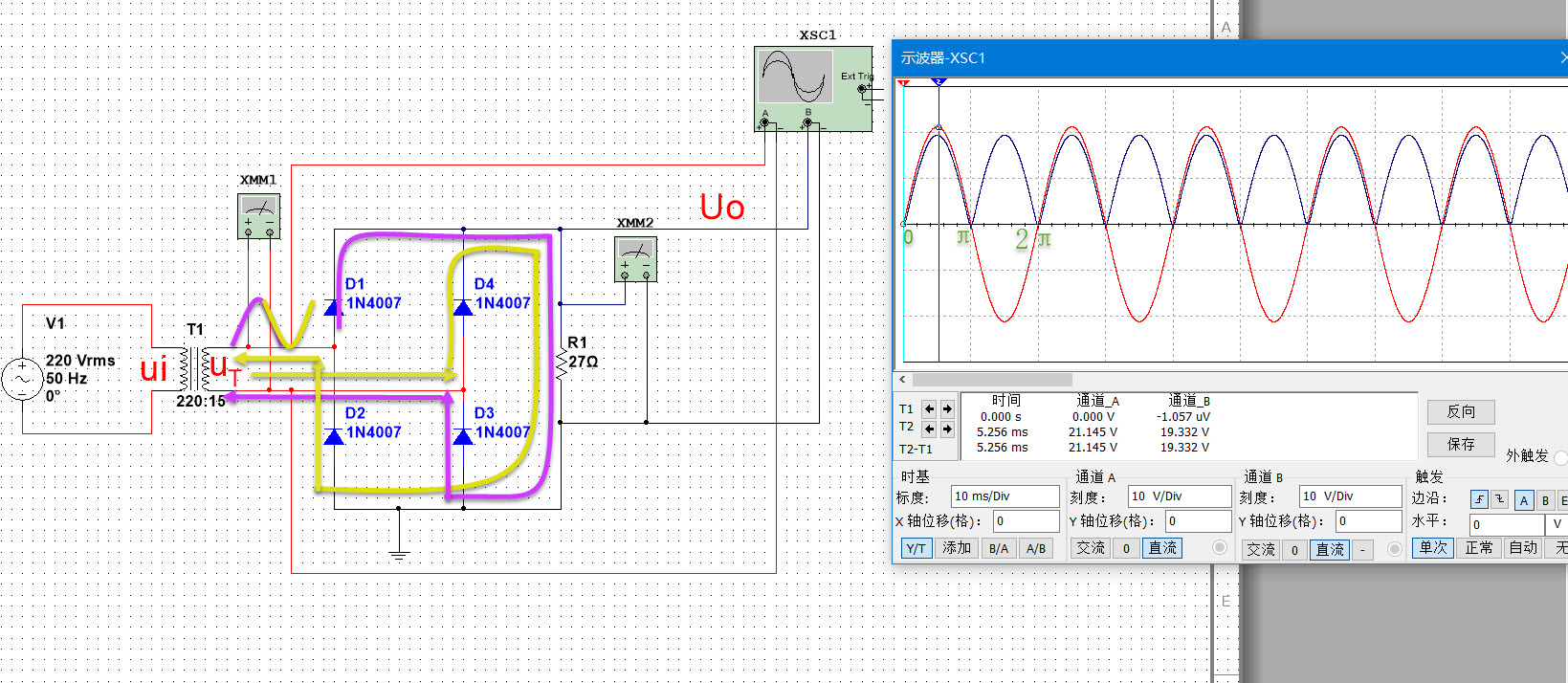1568x683 pixels.
Task: Click the timebase 标度 10 ms/Div field
Action: pyautogui.click(x=1005, y=496)
